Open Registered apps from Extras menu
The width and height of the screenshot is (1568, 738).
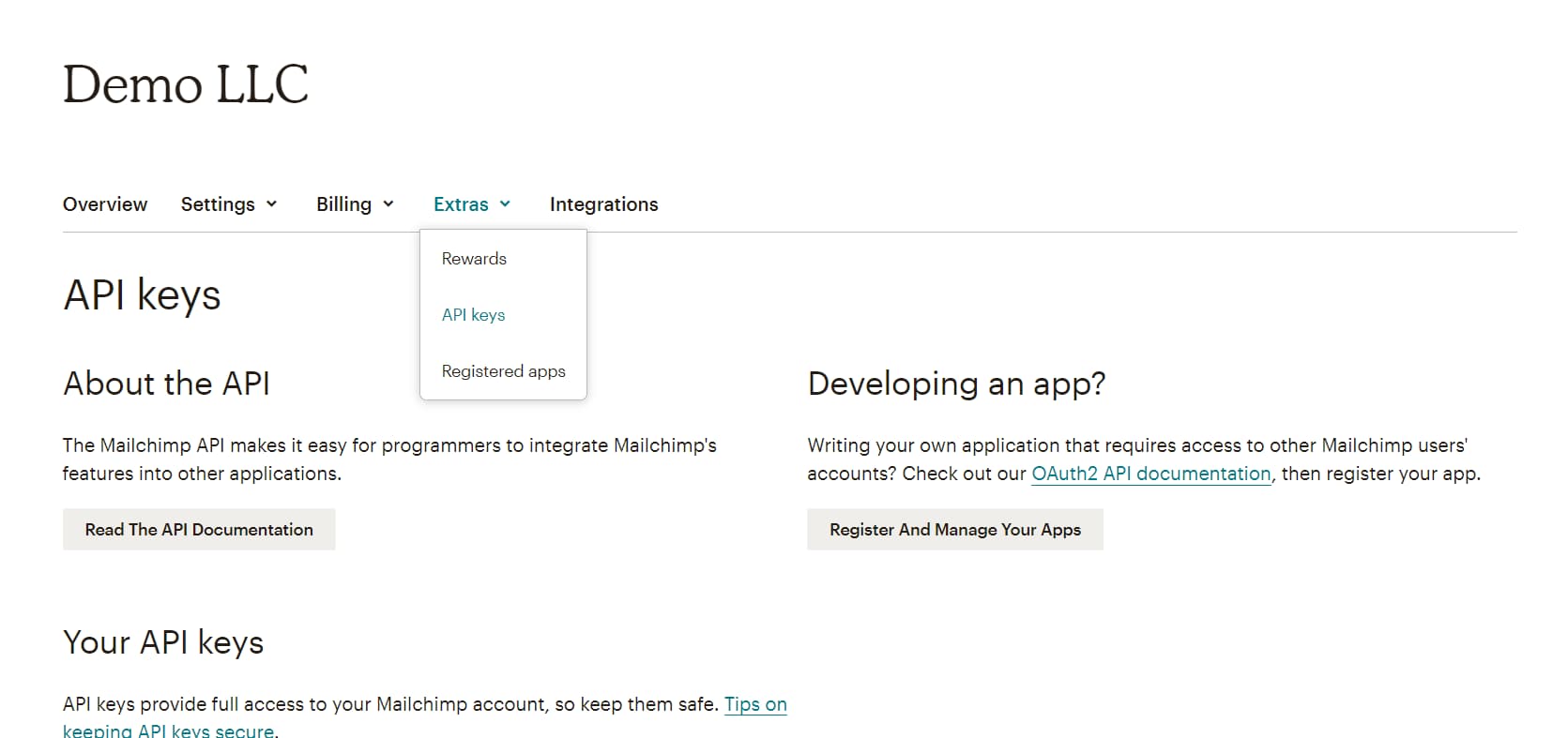click(503, 371)
